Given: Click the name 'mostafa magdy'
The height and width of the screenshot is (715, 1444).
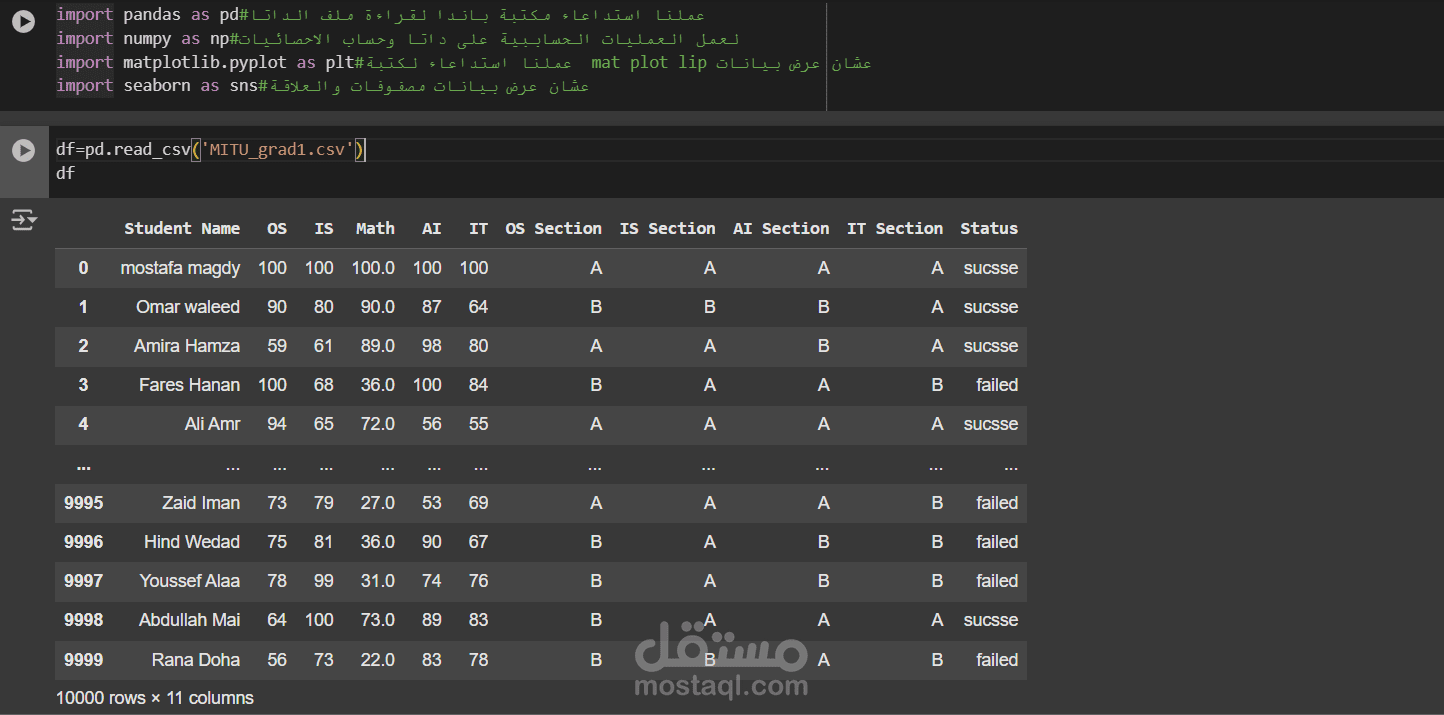Looking at the screenshot, I should pyautogui.click(x=180, y=268).
